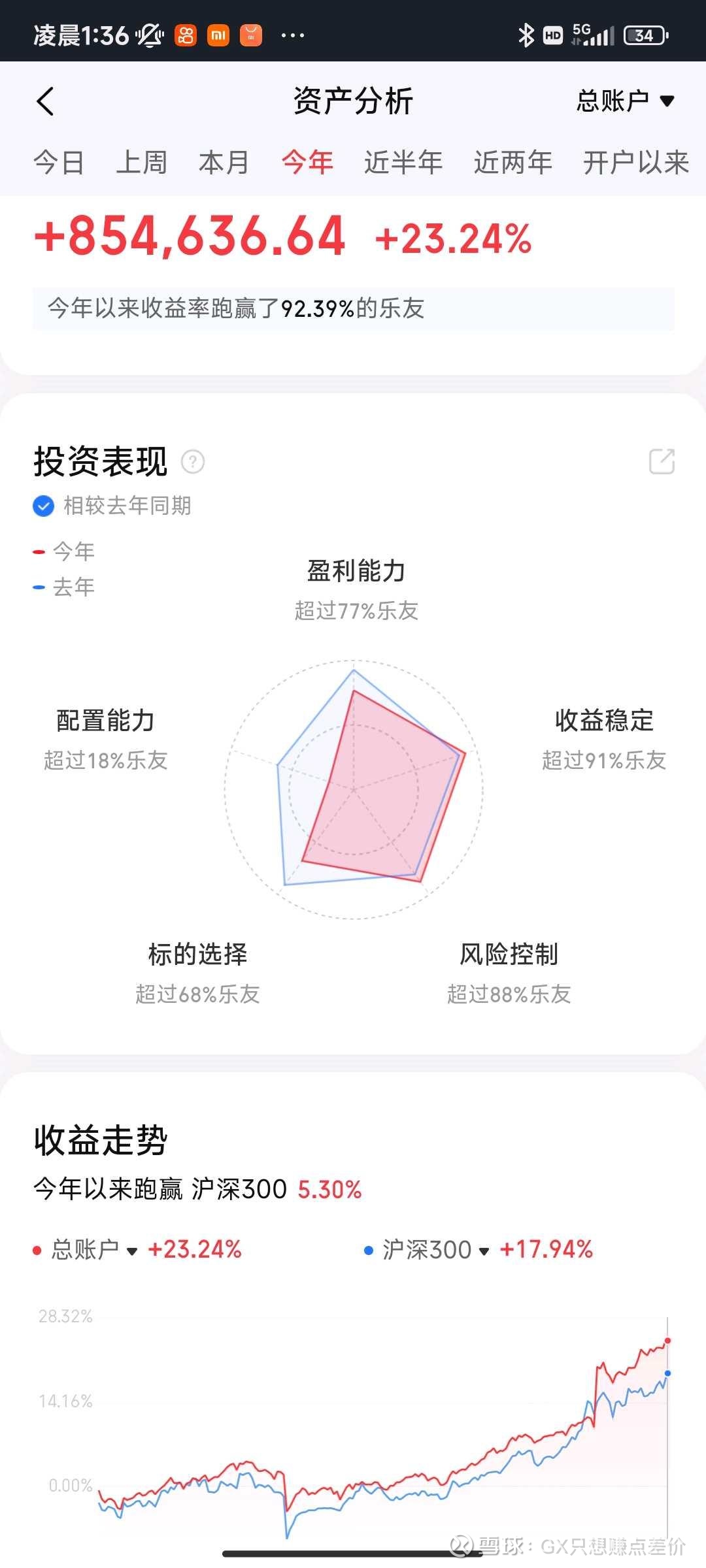This screenshot has width=706, height=1568.
Task: Tap the back arrow icon
Action: (46, 101)
